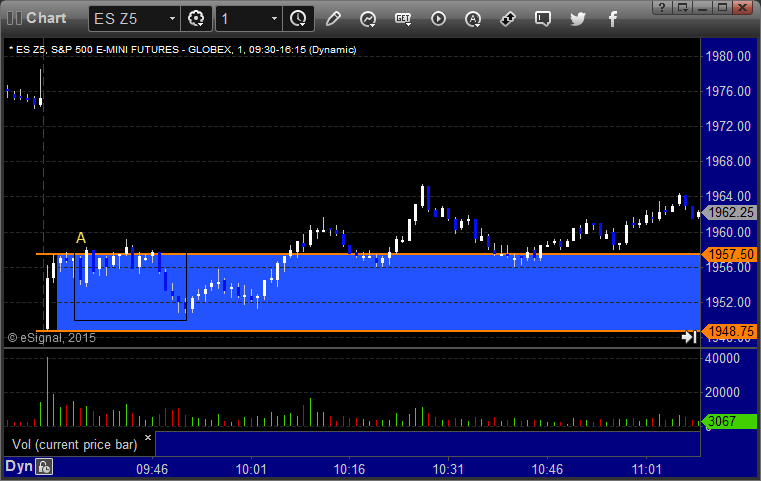Click the 1980.00 price axis label
This screenshot has width=761, height=481.
(x=728, y=56)
